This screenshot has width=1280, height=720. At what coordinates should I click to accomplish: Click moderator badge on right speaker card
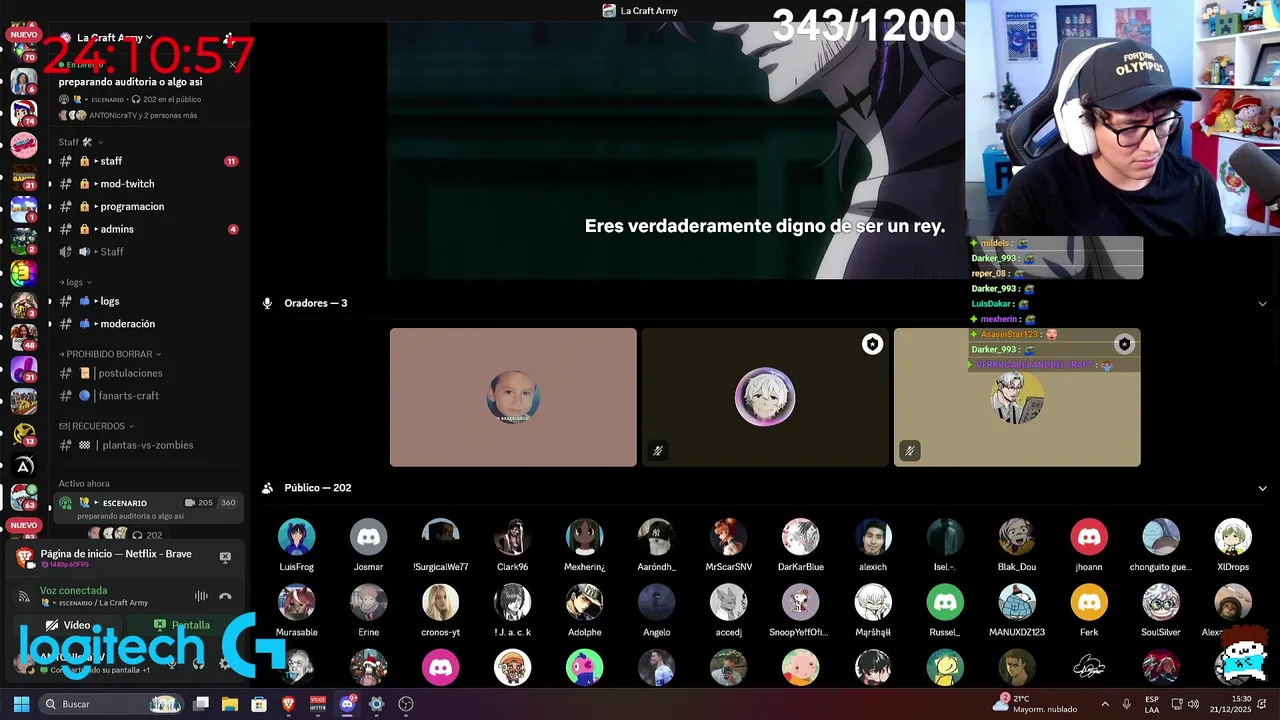click(x=1124, y=344)
